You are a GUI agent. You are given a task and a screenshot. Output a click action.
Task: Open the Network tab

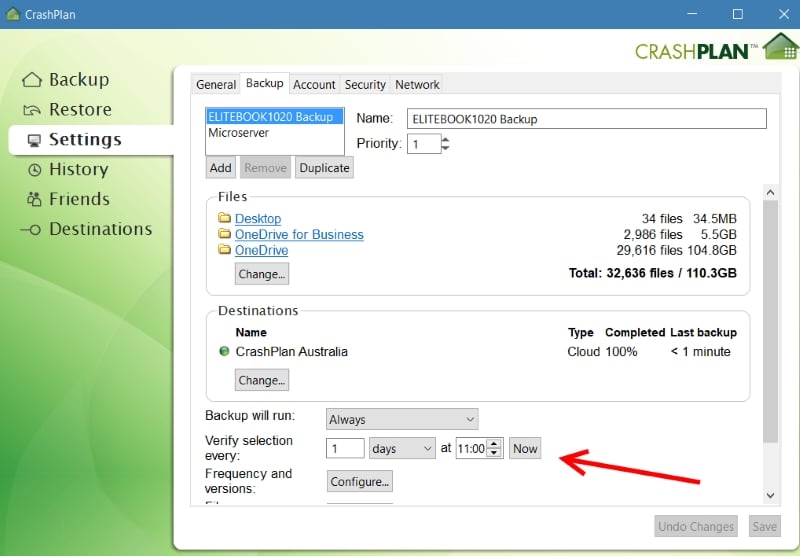(x=417, y=84)
